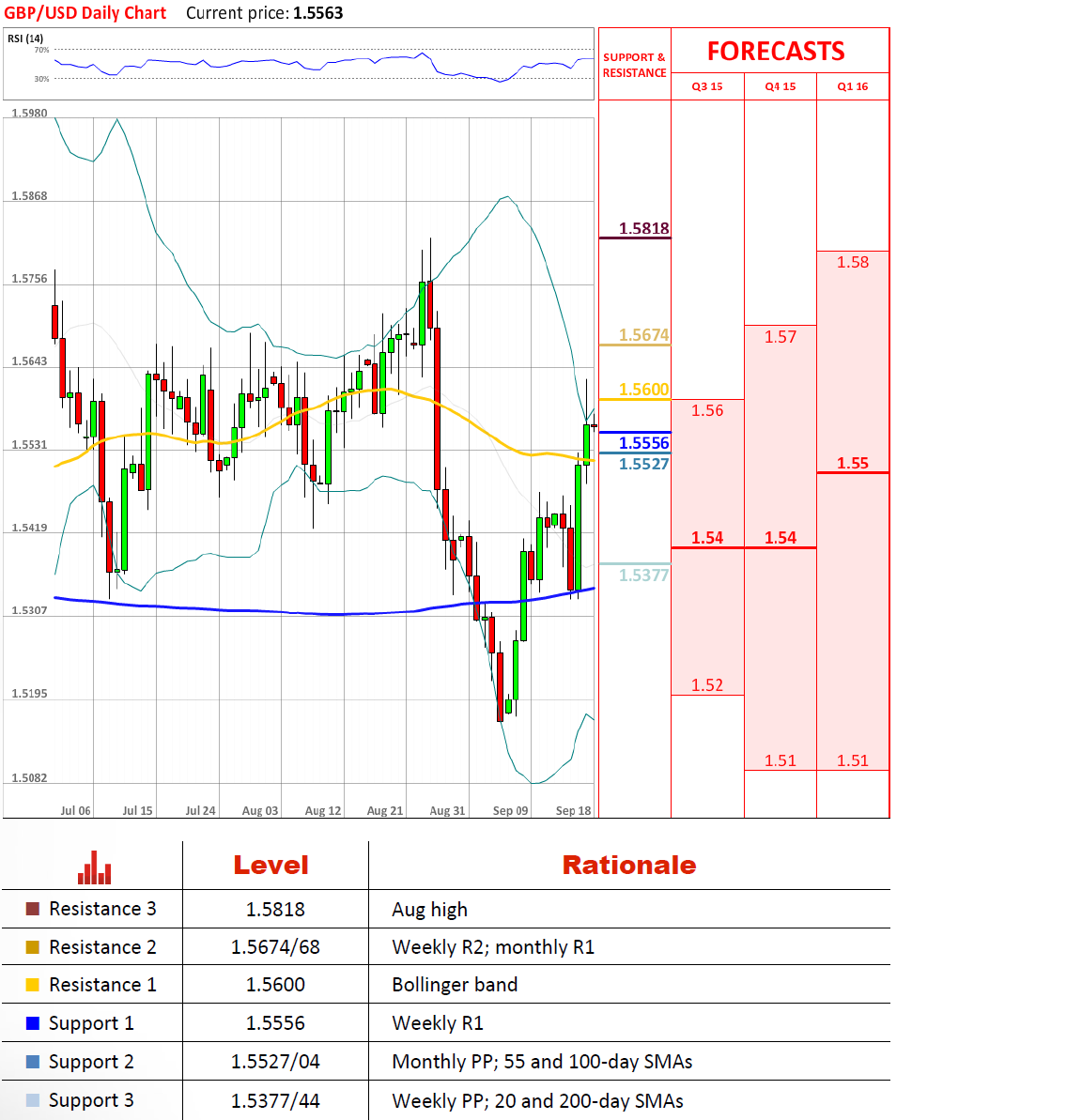Select the 'Q1 16' forecast column header

coord(853,86)
